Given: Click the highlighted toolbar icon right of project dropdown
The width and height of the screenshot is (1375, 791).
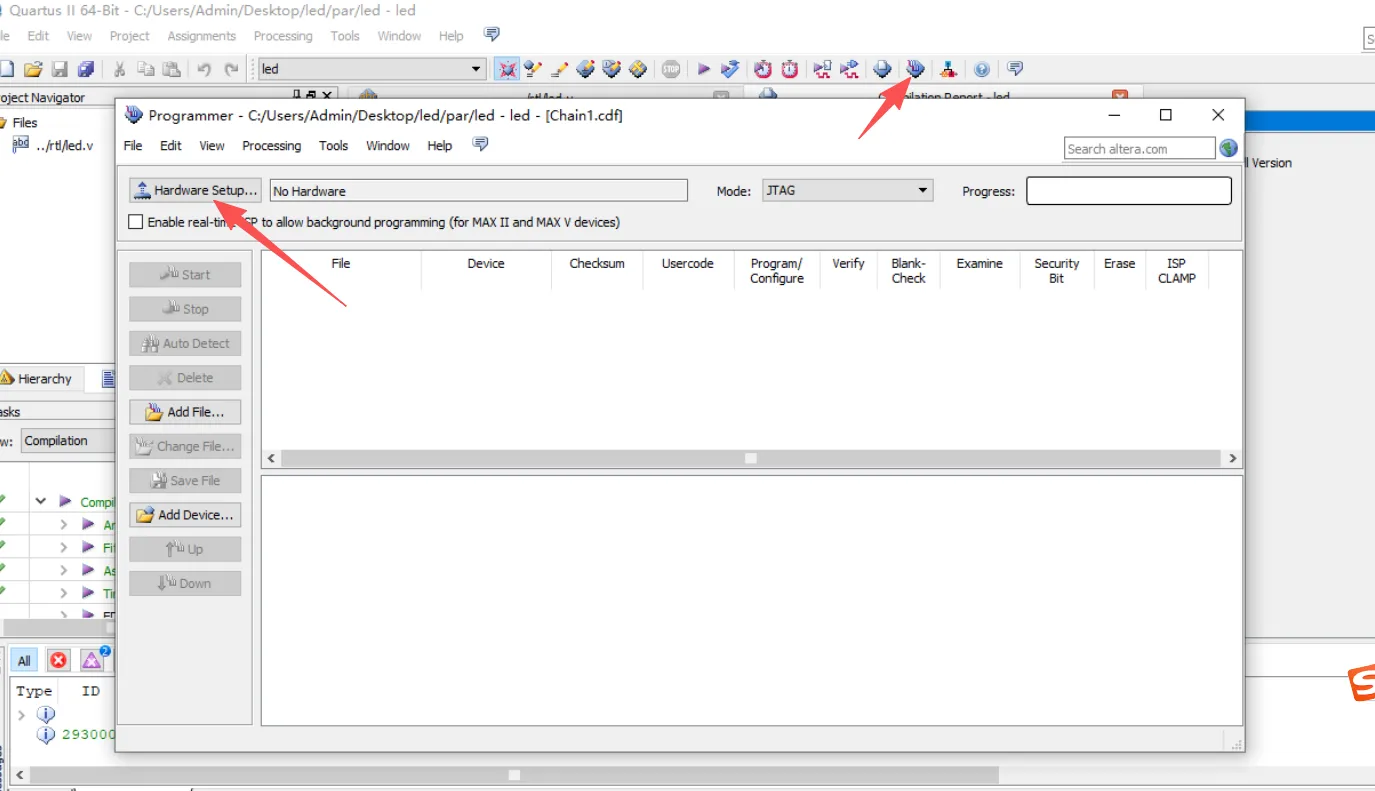Looking at the screenshot, I should coord(507,69).
